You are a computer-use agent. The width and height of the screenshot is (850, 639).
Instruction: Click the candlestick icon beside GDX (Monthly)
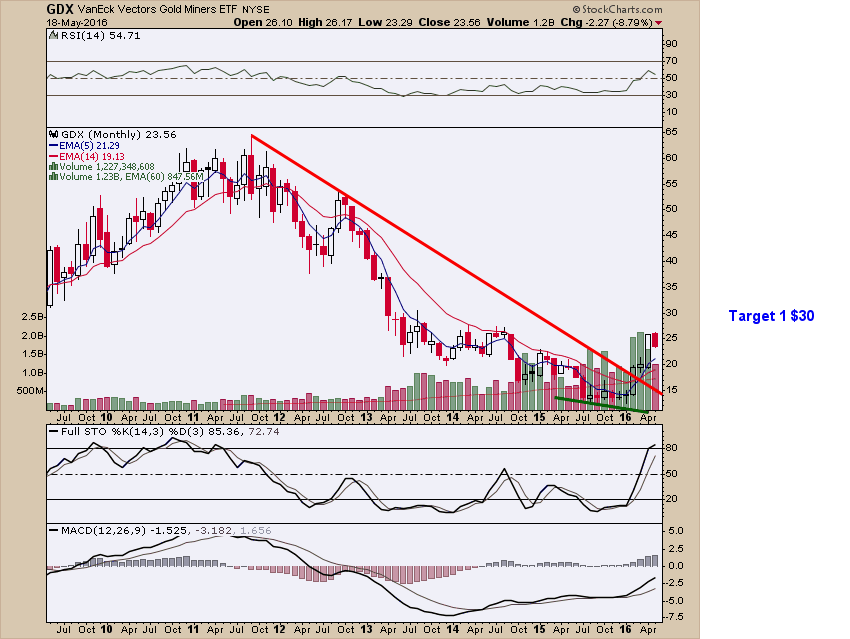tap(53, 134)
